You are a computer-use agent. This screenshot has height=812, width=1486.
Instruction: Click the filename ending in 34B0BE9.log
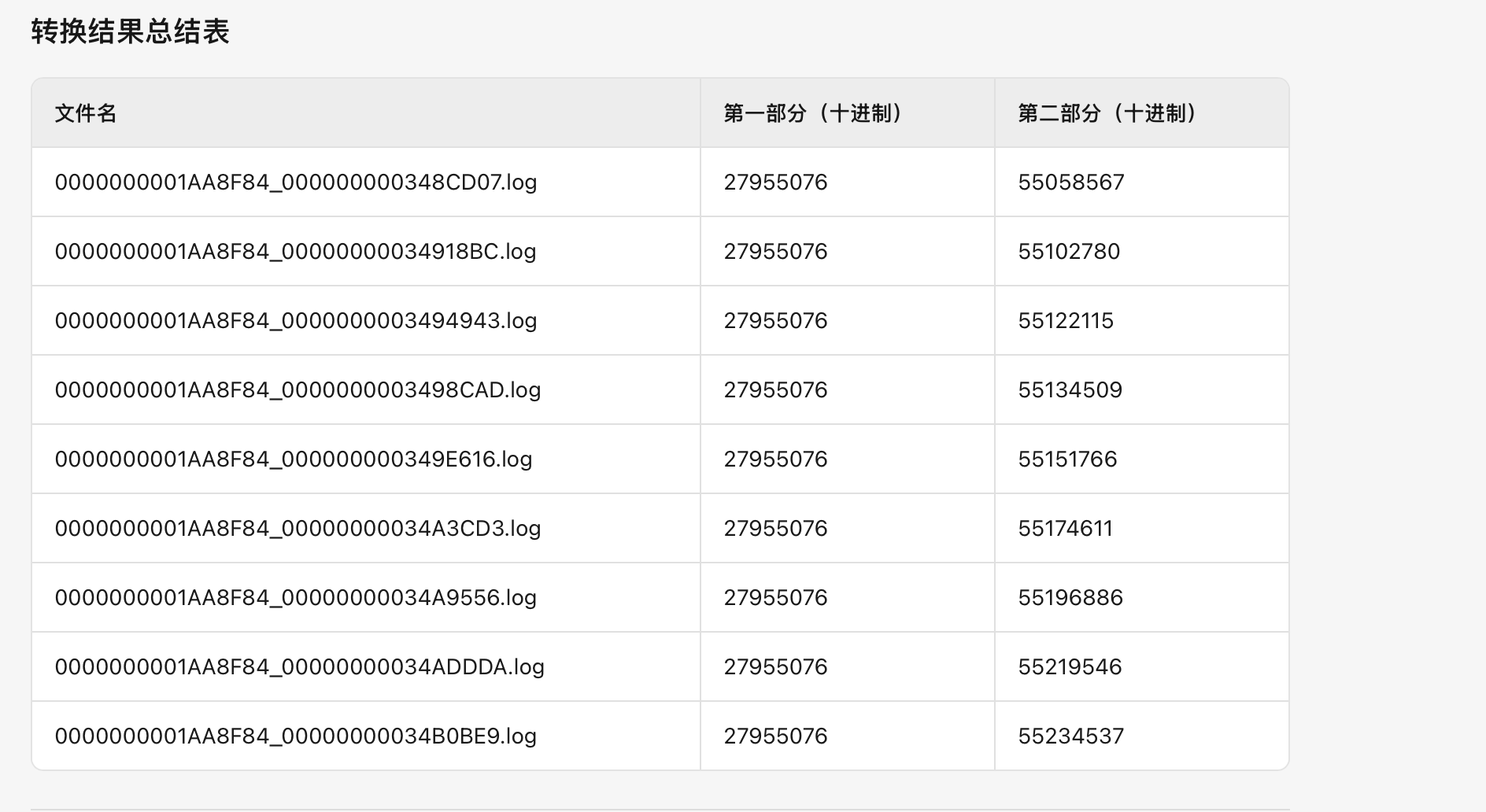[296, 736]
